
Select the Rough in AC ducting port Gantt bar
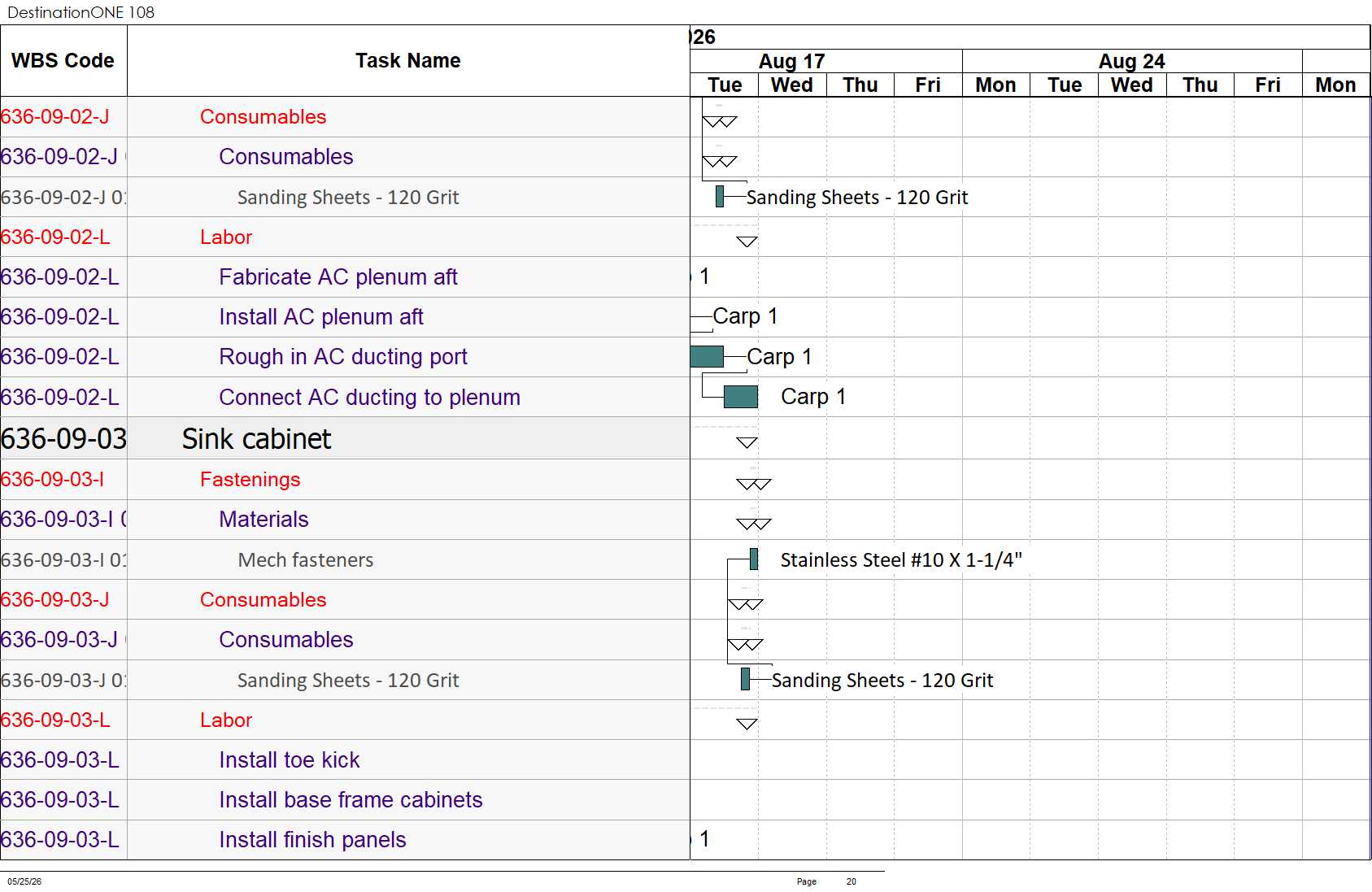[x=707, y=356]
